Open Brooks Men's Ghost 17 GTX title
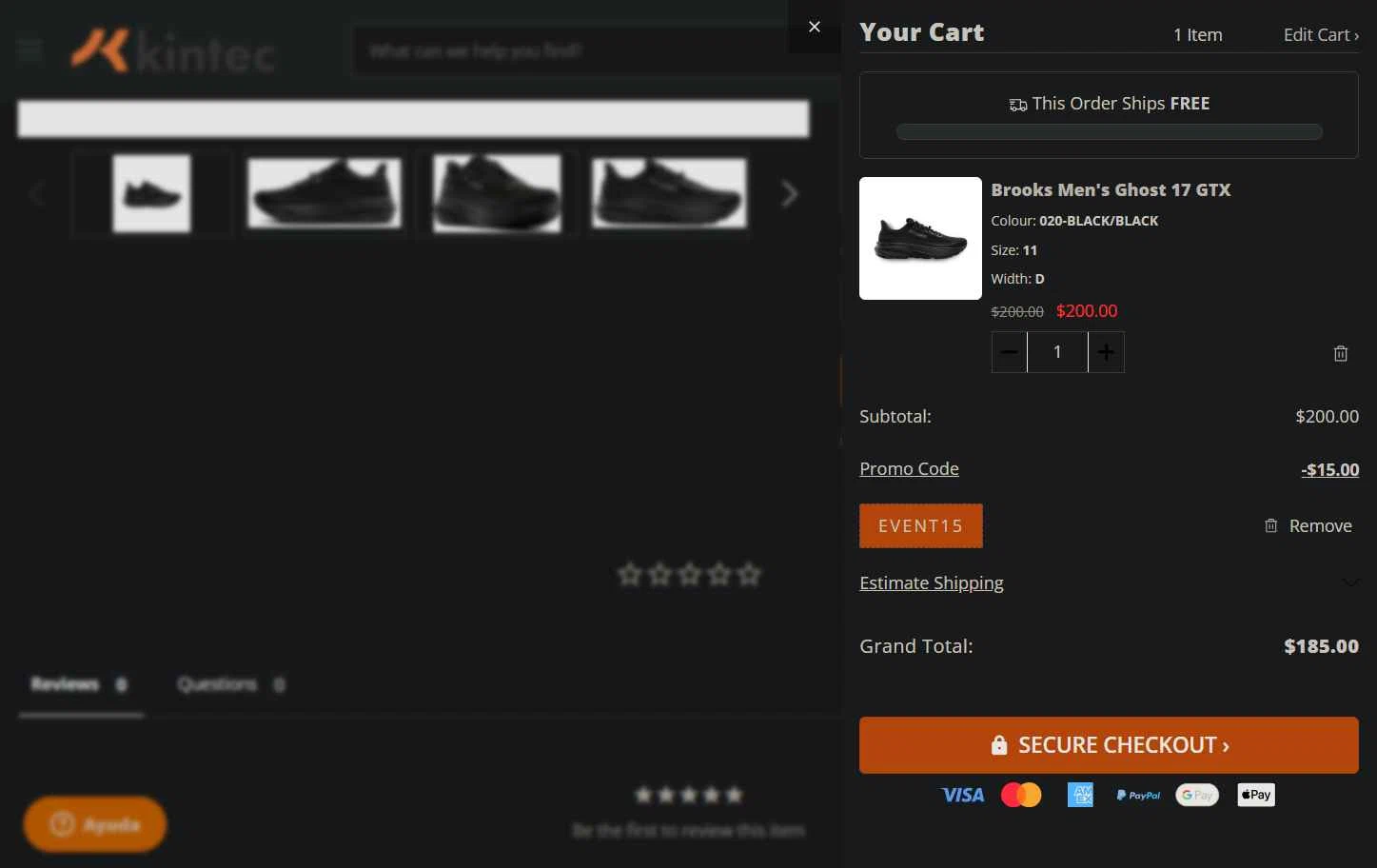Screen dimensions: 1377x868 (x=1111, y=189)
